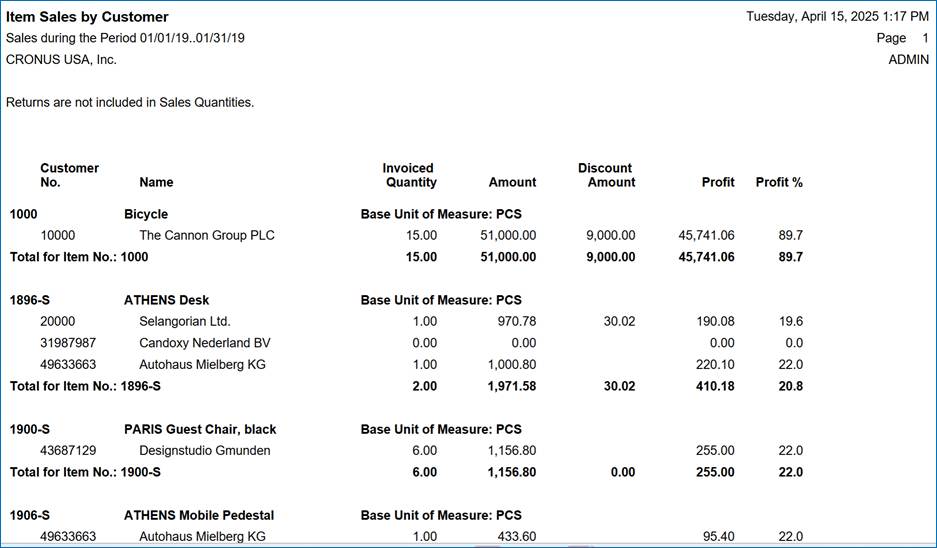Viewport: 937px width, 548px height.
Task: Click the 45,741.06 profit value for customer 10000
Action: point(699,235)
